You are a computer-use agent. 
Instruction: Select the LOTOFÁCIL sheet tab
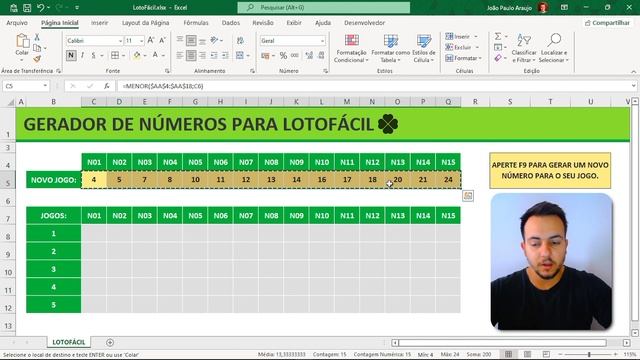(69, 342)
